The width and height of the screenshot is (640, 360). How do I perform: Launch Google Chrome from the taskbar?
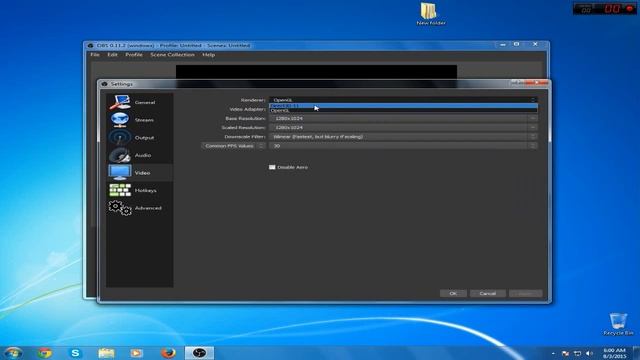point(44,353)
